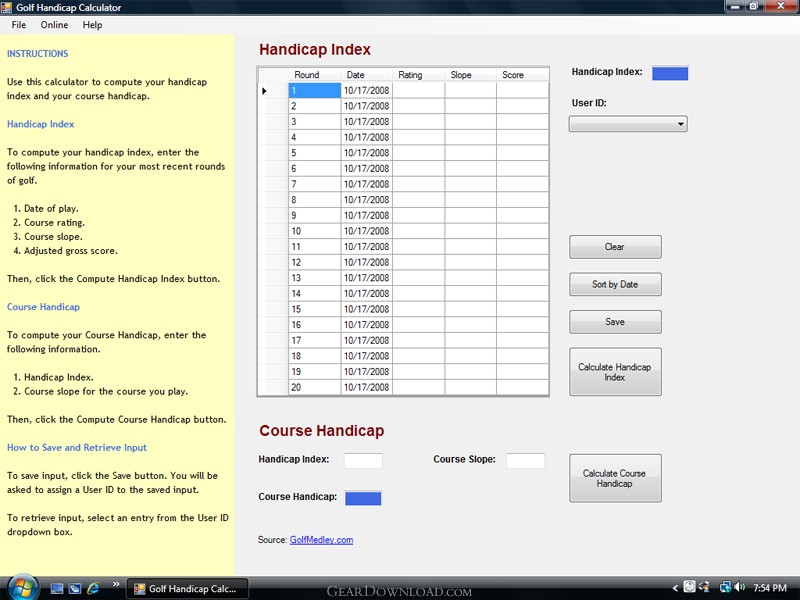800x600 pixels.
Task: Click the app icon in title bar
Action: pos(7,7)
